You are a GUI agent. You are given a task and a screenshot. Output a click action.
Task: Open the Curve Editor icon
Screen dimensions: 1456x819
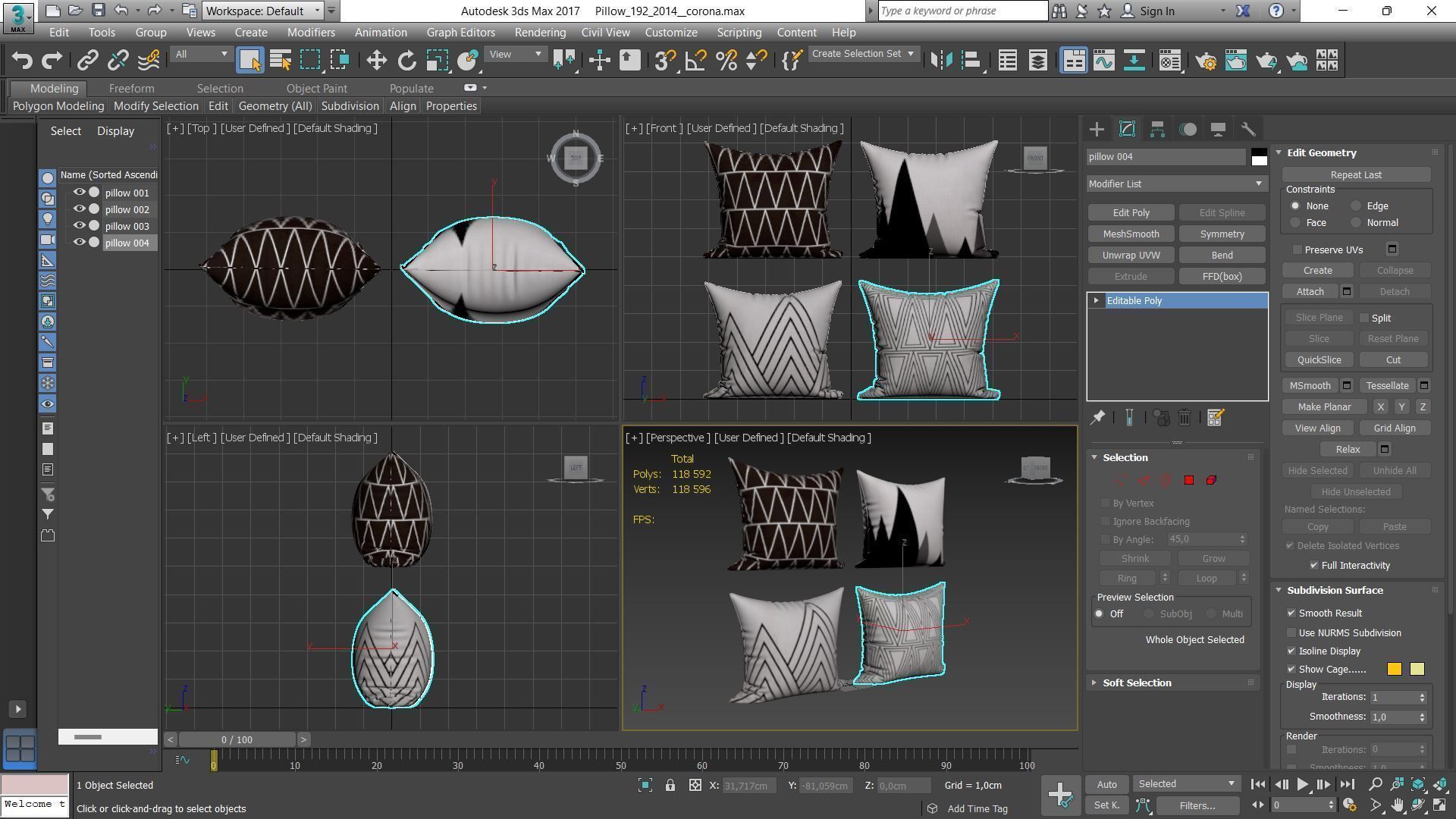[x=1104, y=60]
